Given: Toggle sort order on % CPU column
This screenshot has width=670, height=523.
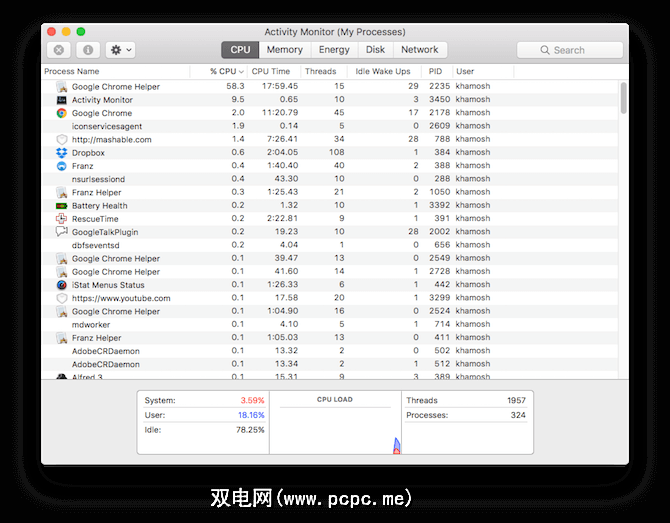Looking at the screenshot, I should tap(219, 71).
